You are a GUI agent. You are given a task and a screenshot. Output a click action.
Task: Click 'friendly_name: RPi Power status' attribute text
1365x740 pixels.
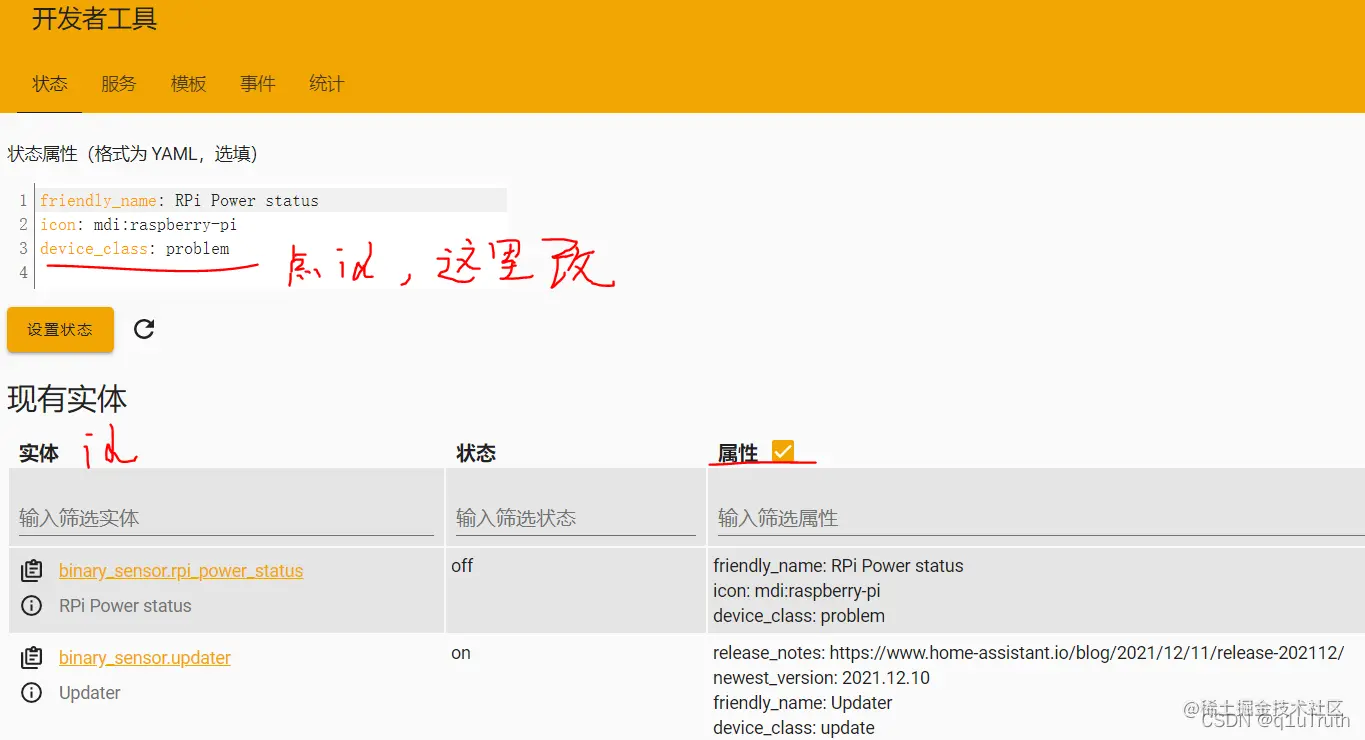(x=838, y=566)
